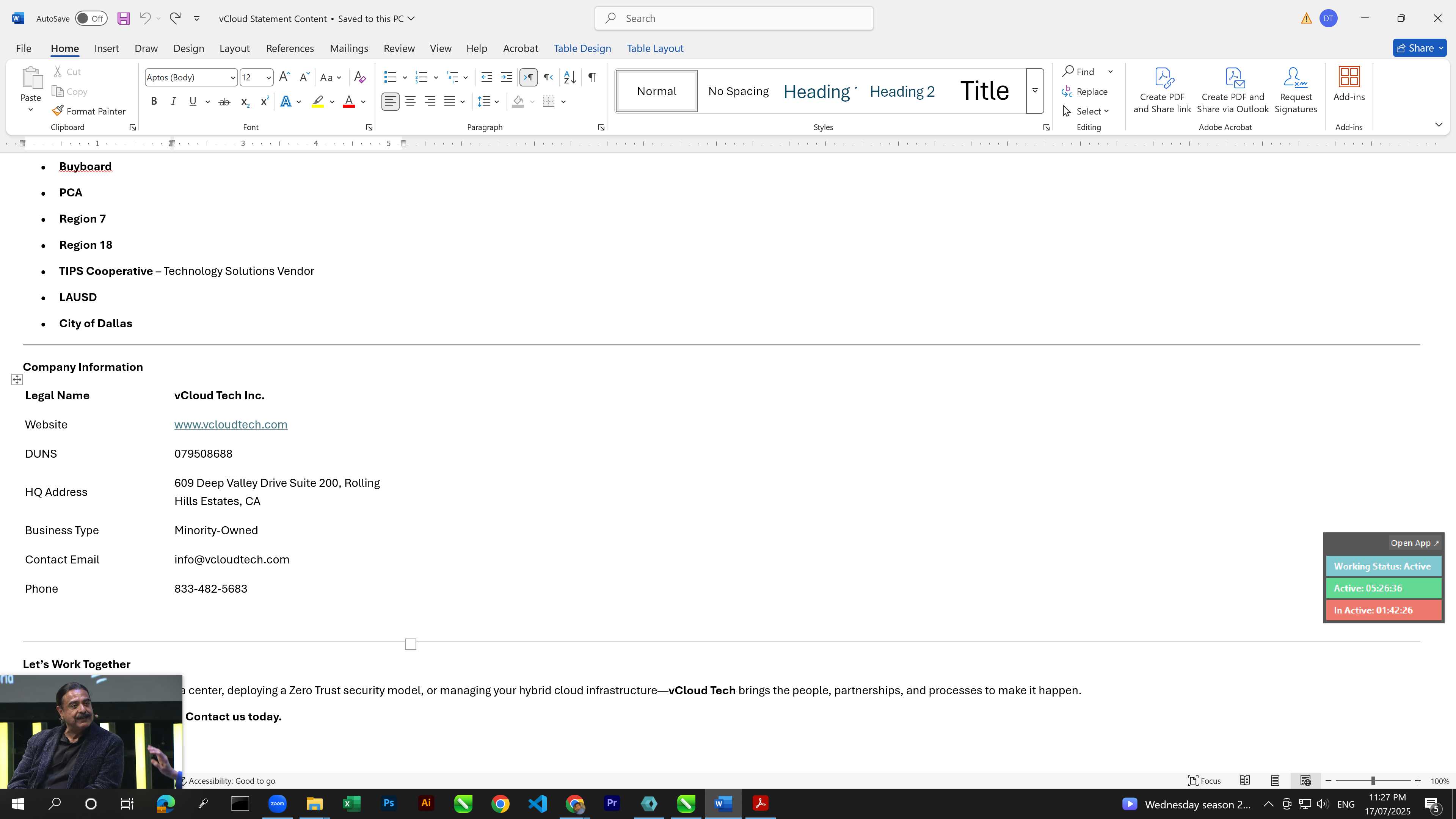Open Google Chrome from the taskbar

pyautogui.click(x=500, y=803)
